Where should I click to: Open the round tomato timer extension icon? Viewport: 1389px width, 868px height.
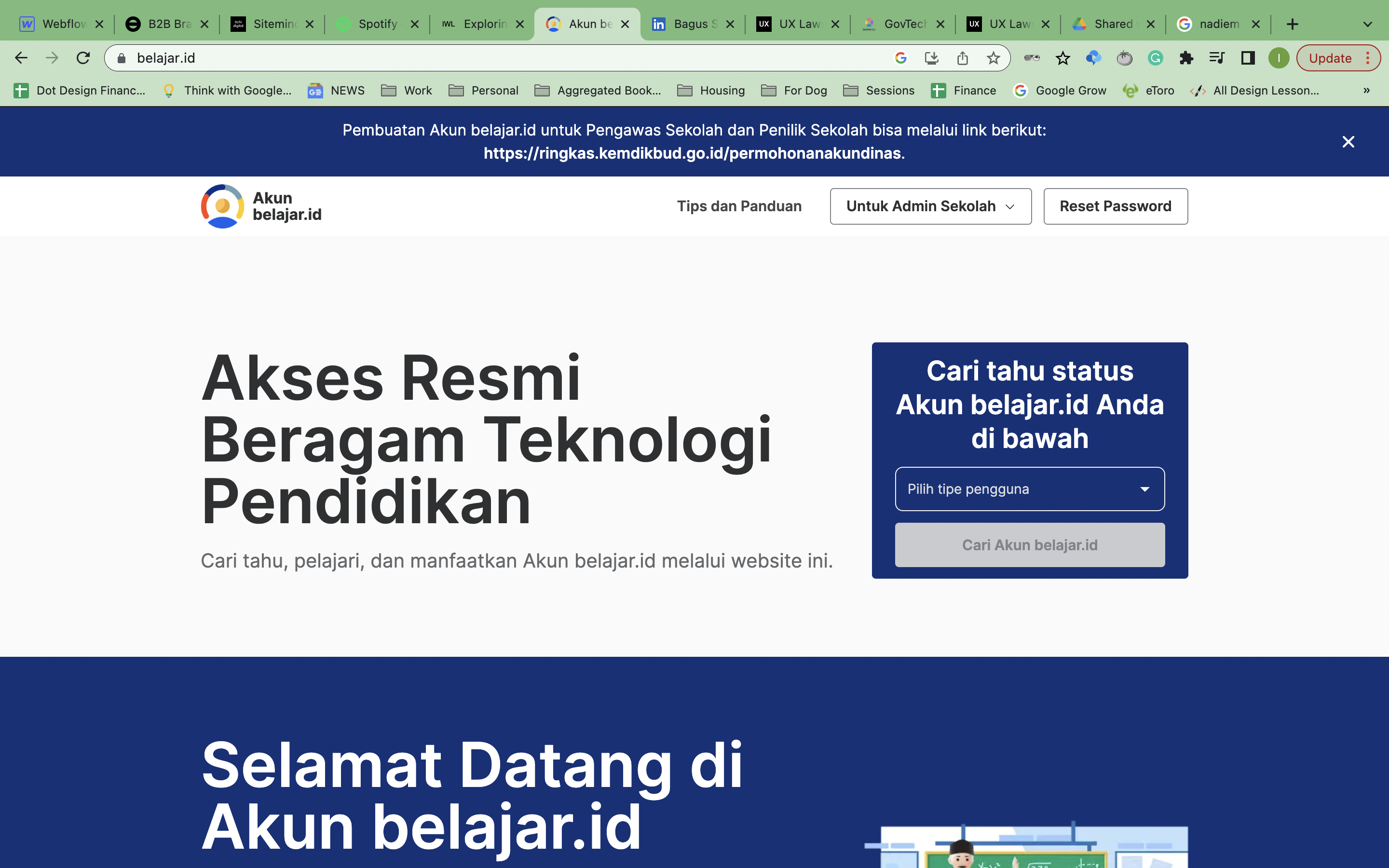coord(1124,58)
